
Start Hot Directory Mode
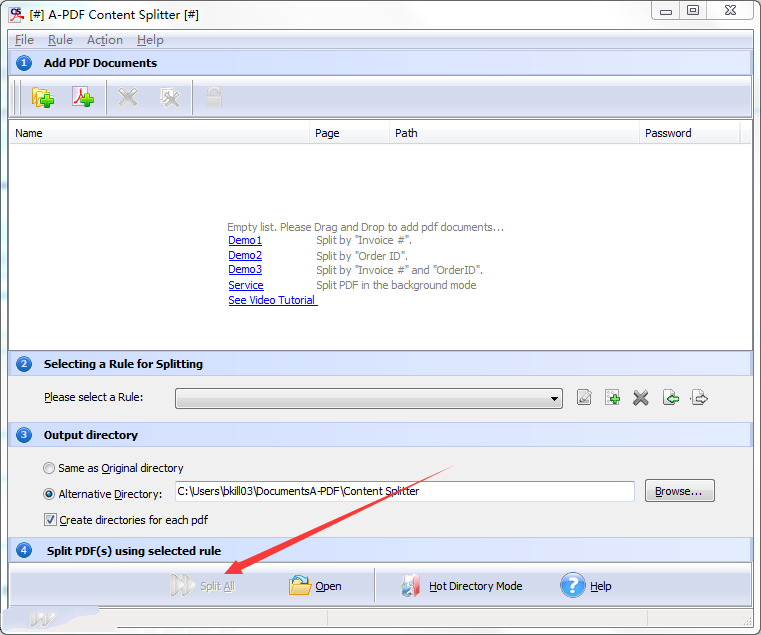[x=461, y=585]
